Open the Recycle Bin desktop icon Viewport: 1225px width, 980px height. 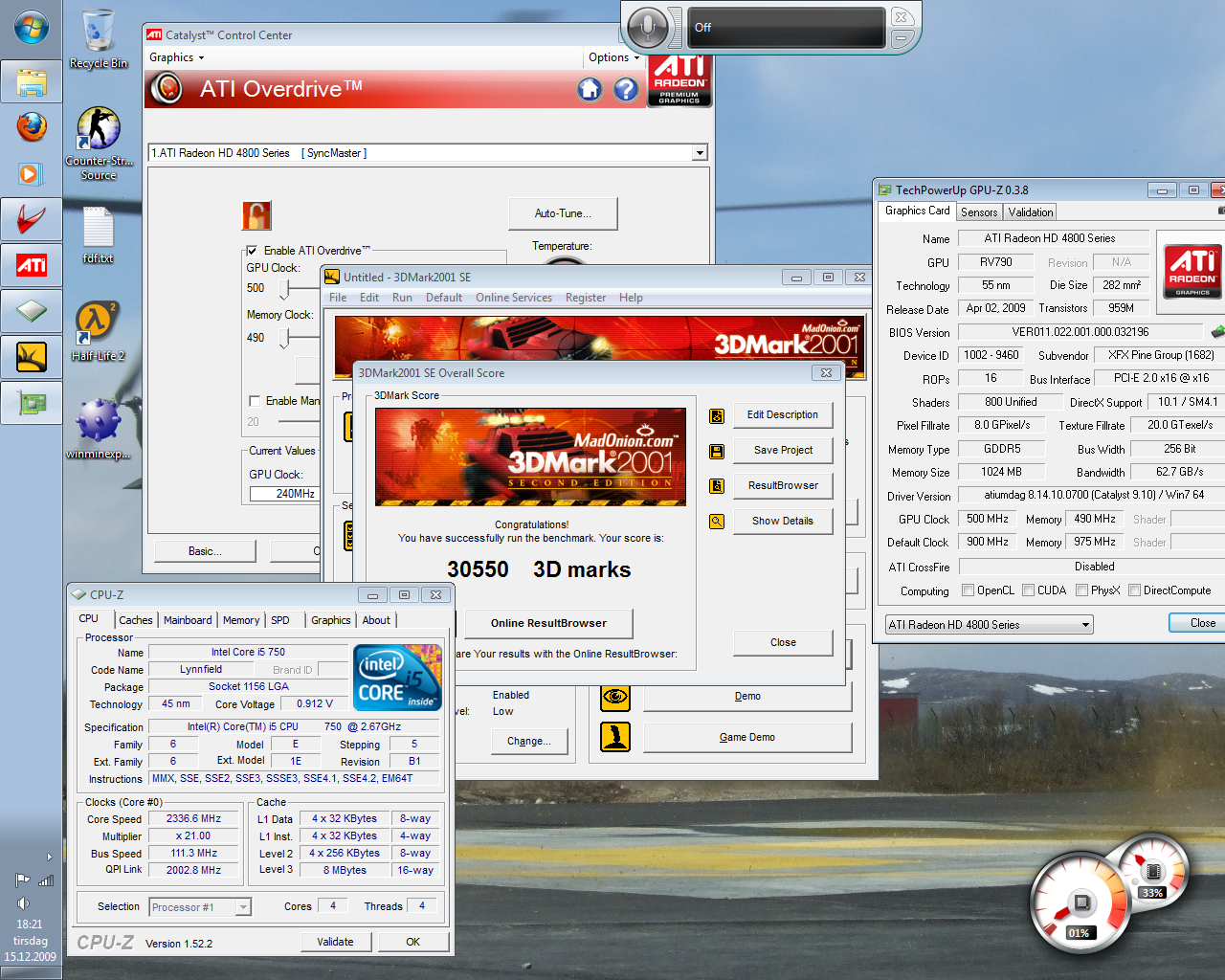[99, 39]
